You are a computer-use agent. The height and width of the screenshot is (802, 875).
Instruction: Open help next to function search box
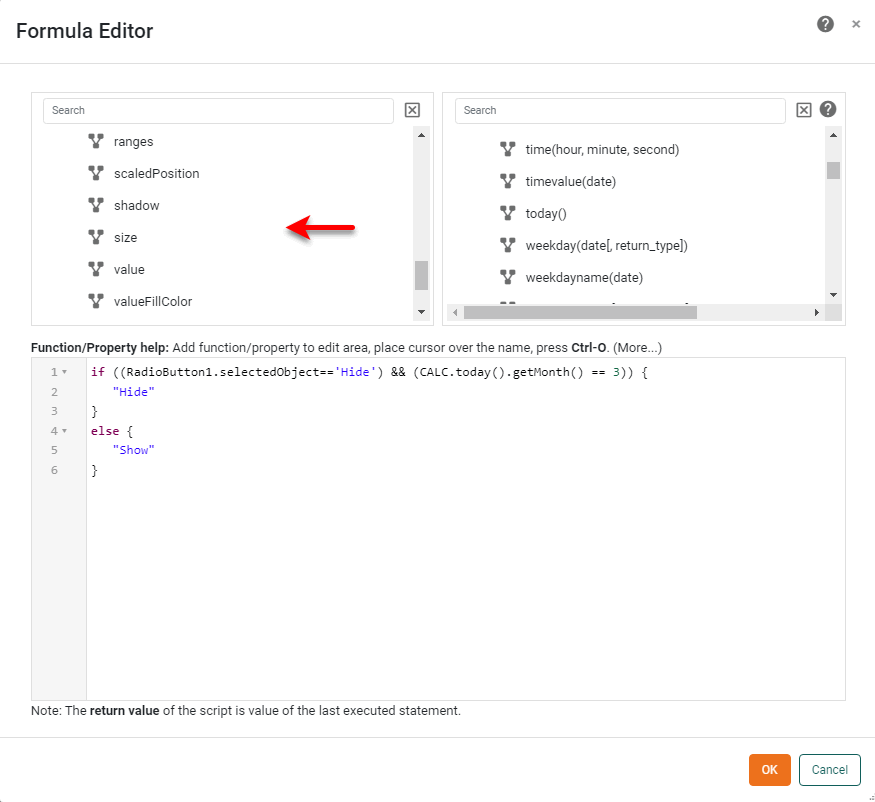pos(828,109)
